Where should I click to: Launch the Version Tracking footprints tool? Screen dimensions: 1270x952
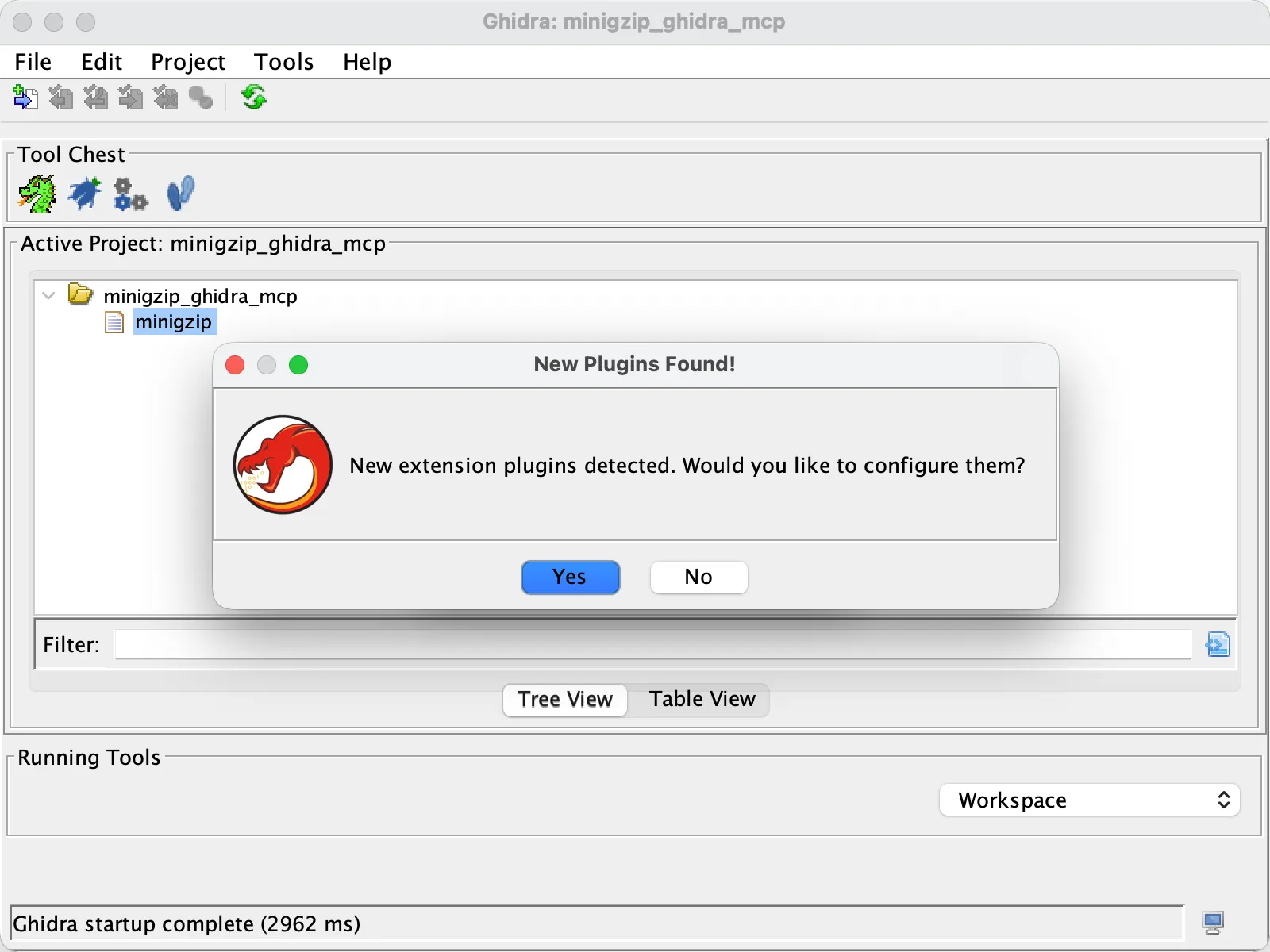[x=180, y=194]
